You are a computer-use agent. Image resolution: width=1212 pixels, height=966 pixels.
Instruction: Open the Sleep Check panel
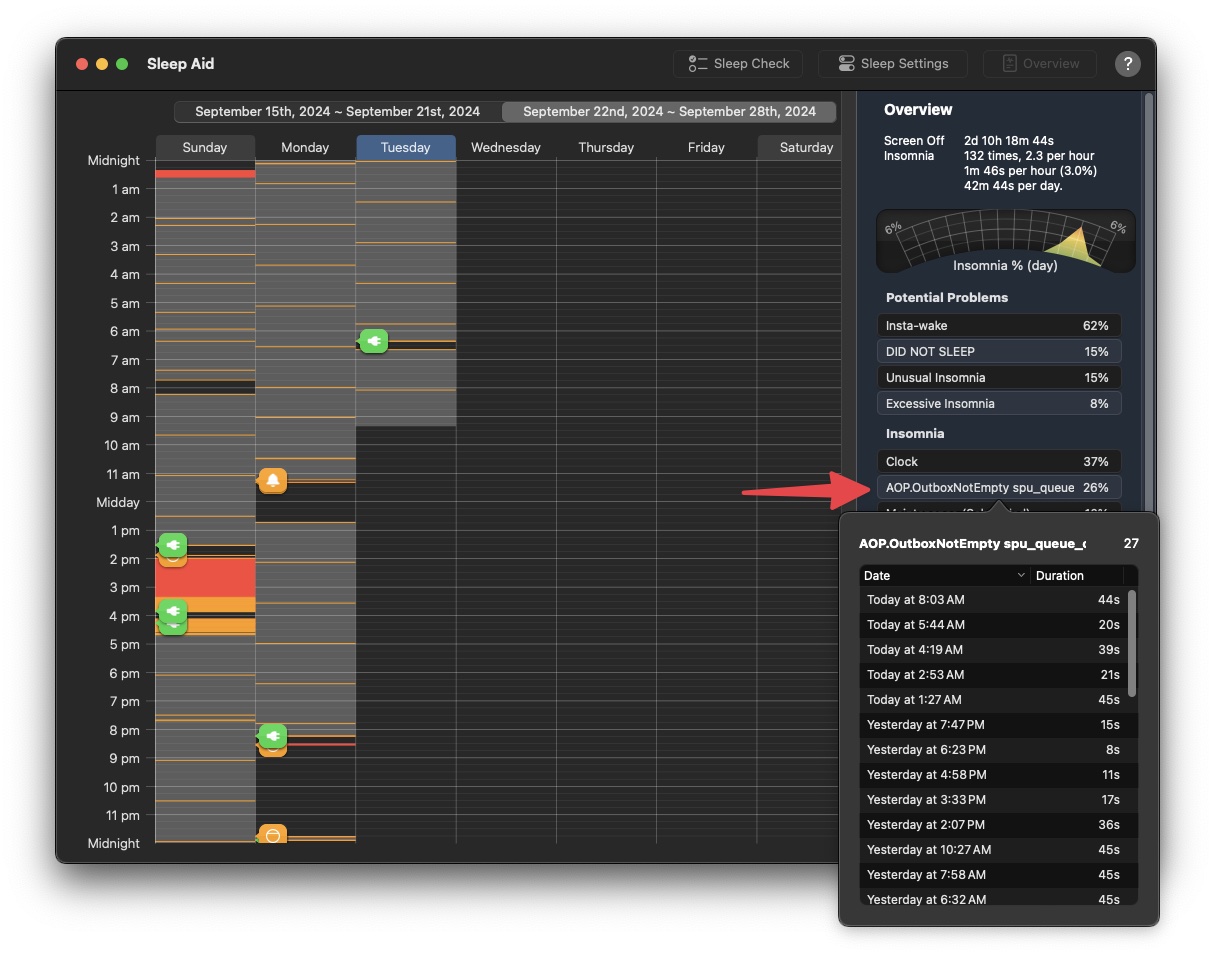click(739, 63)
